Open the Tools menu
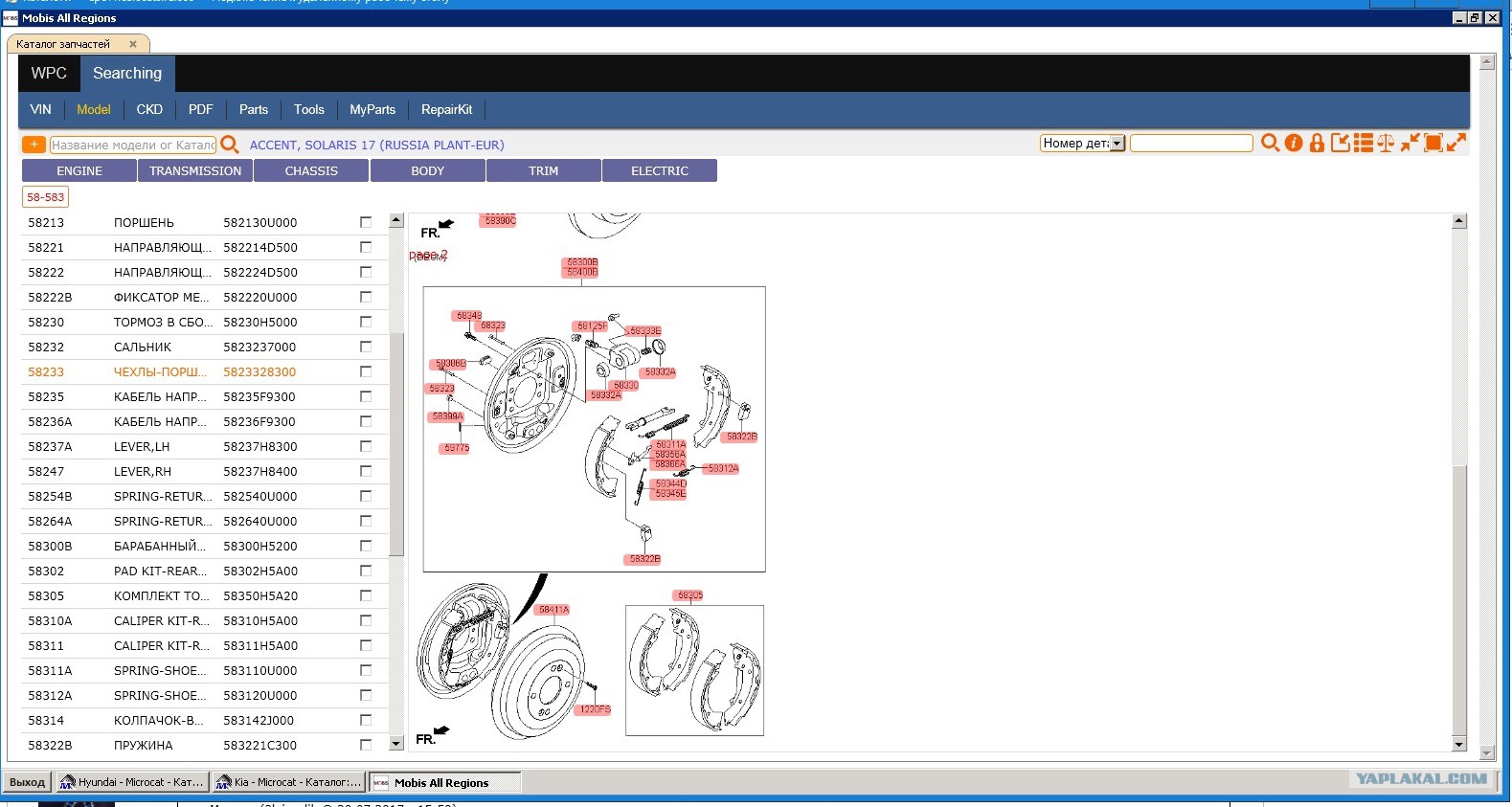 click(309, 109)
